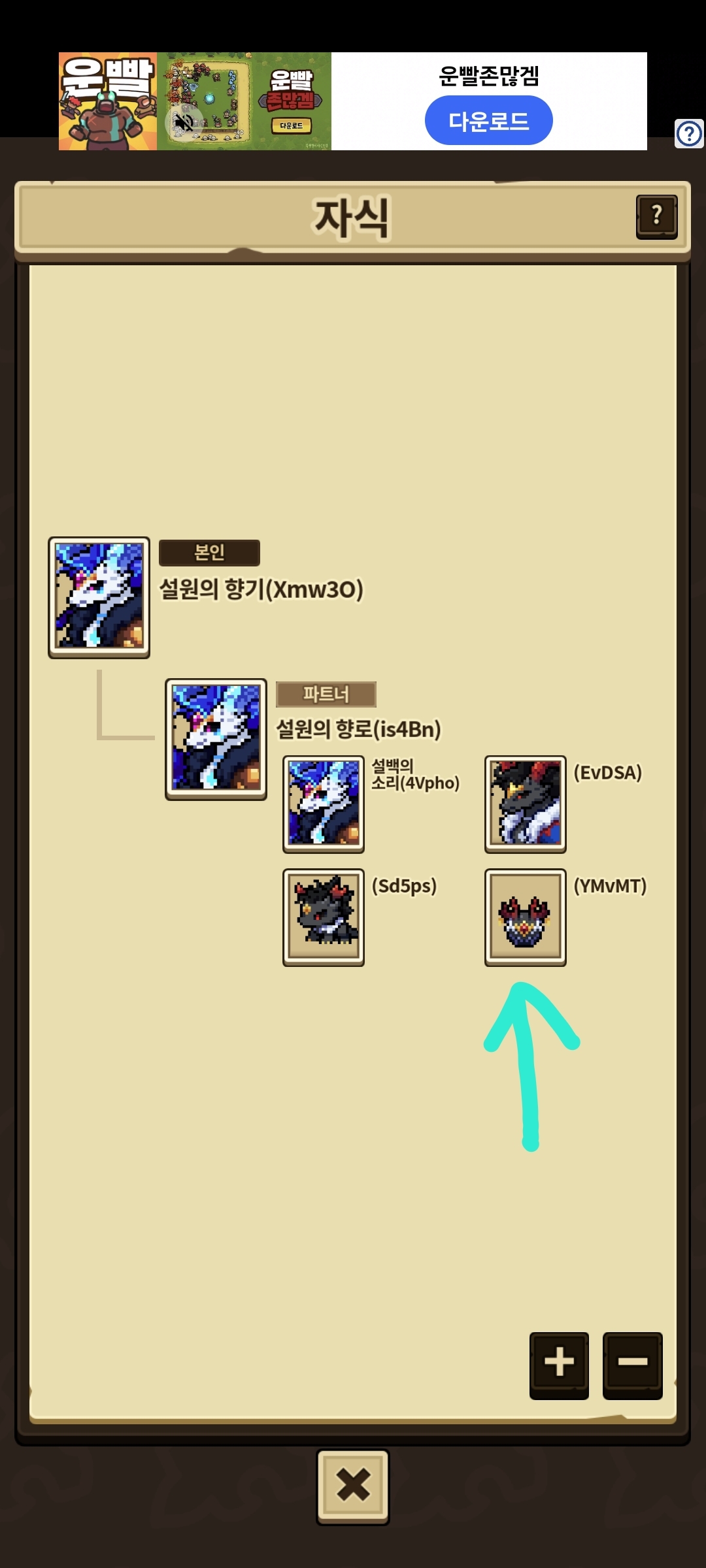Image resolution: width=706 pixels, height=1568 pixels.
Task: Open the egg child YMvMT portrait
Action: coord(526,917)
